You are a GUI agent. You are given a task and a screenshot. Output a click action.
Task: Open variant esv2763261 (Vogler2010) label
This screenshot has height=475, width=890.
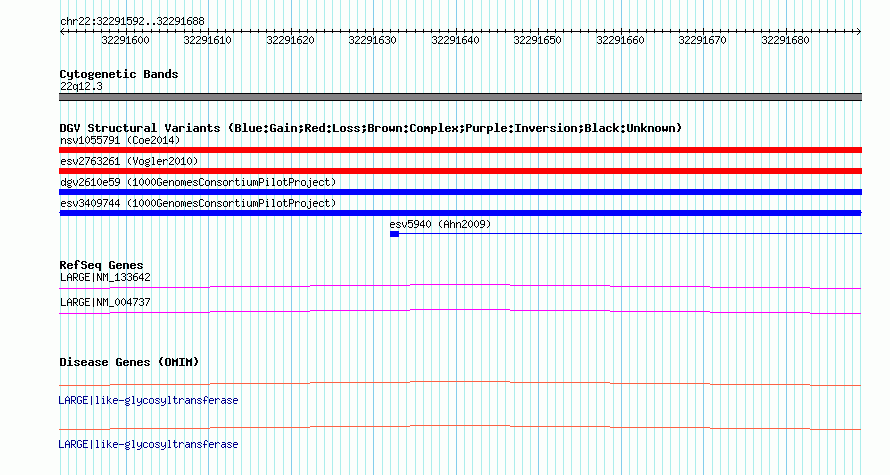129,161
